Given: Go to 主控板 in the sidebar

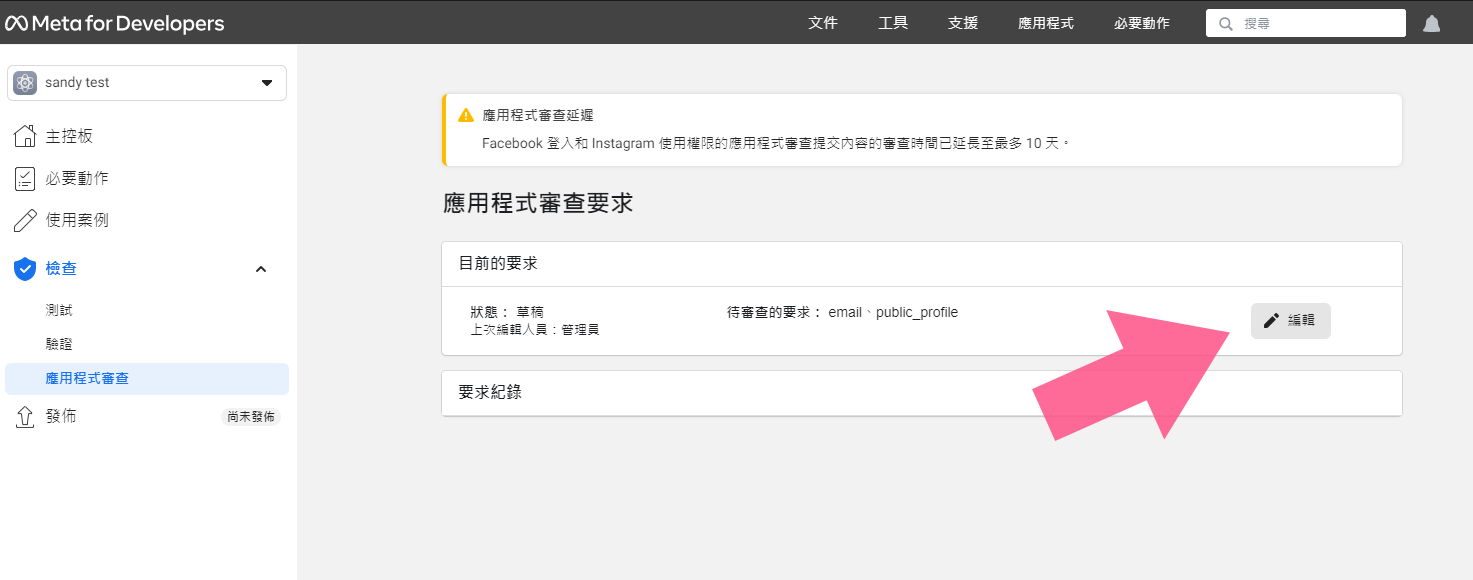Looking at the screenshot, I should 69,136.
